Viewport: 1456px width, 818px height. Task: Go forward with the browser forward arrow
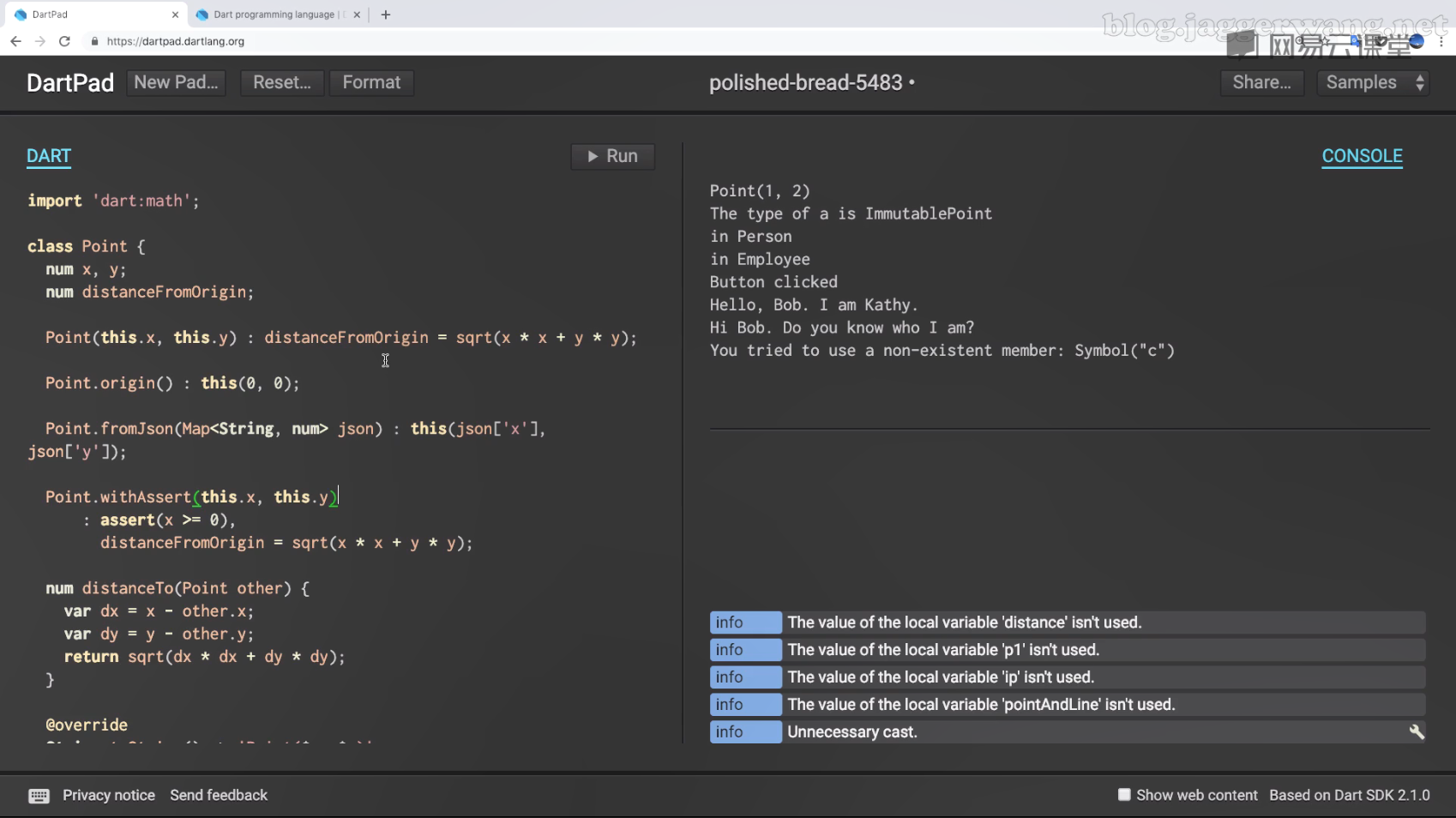[x=39, y=41]
